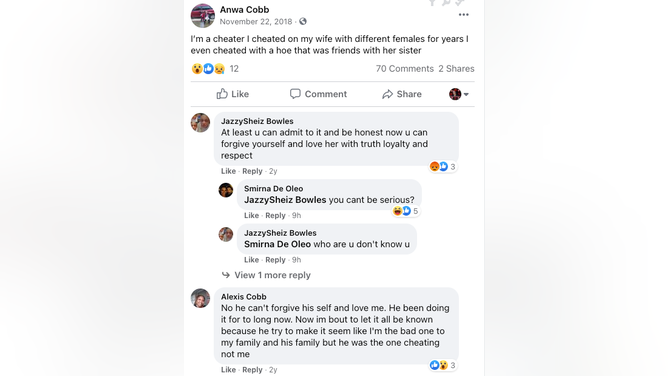Click the globe public privacy icon
The width and height of the screenshot is (668, 376).
303,21
